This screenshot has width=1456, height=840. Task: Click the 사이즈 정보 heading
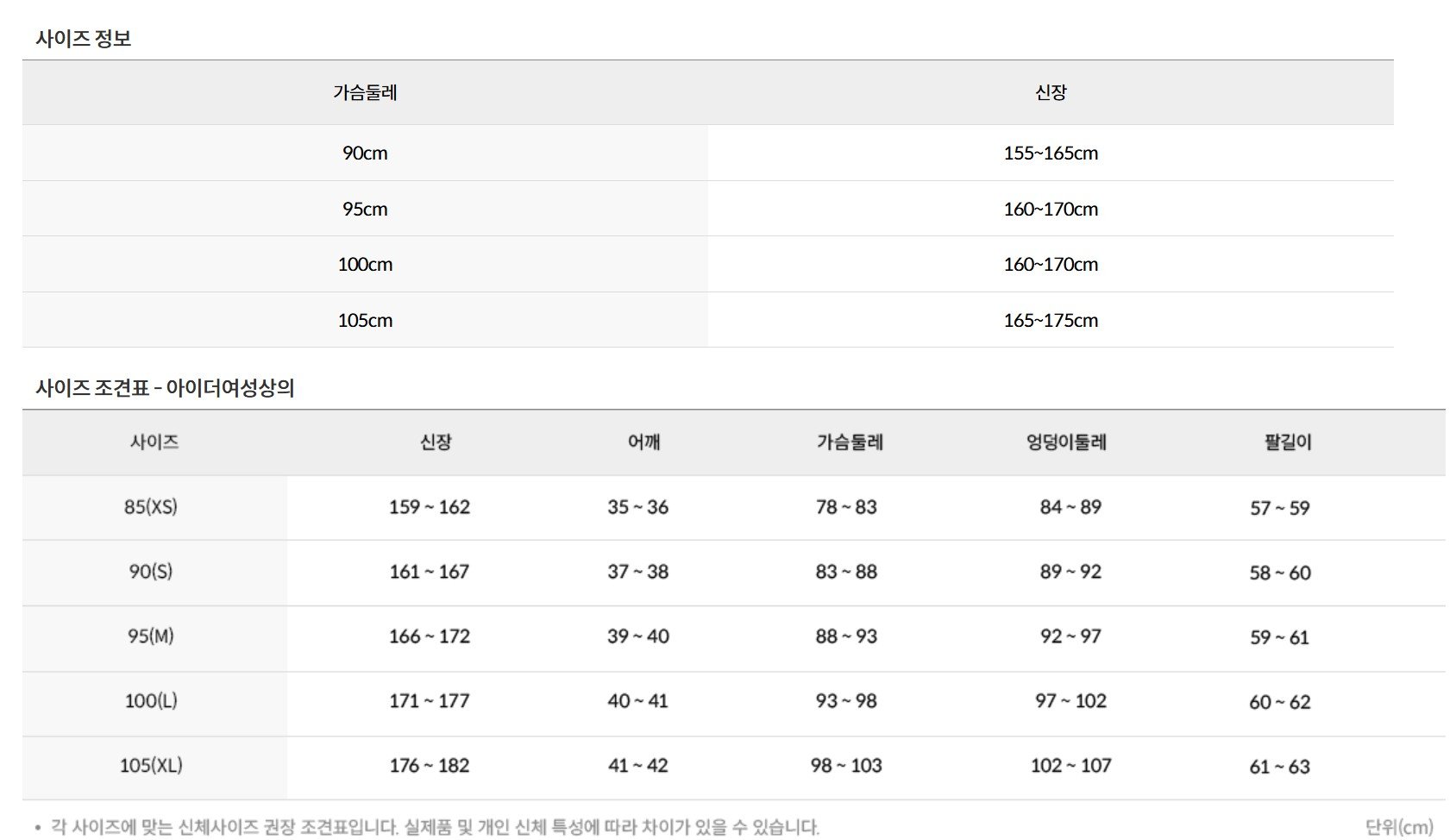(83, 39)
